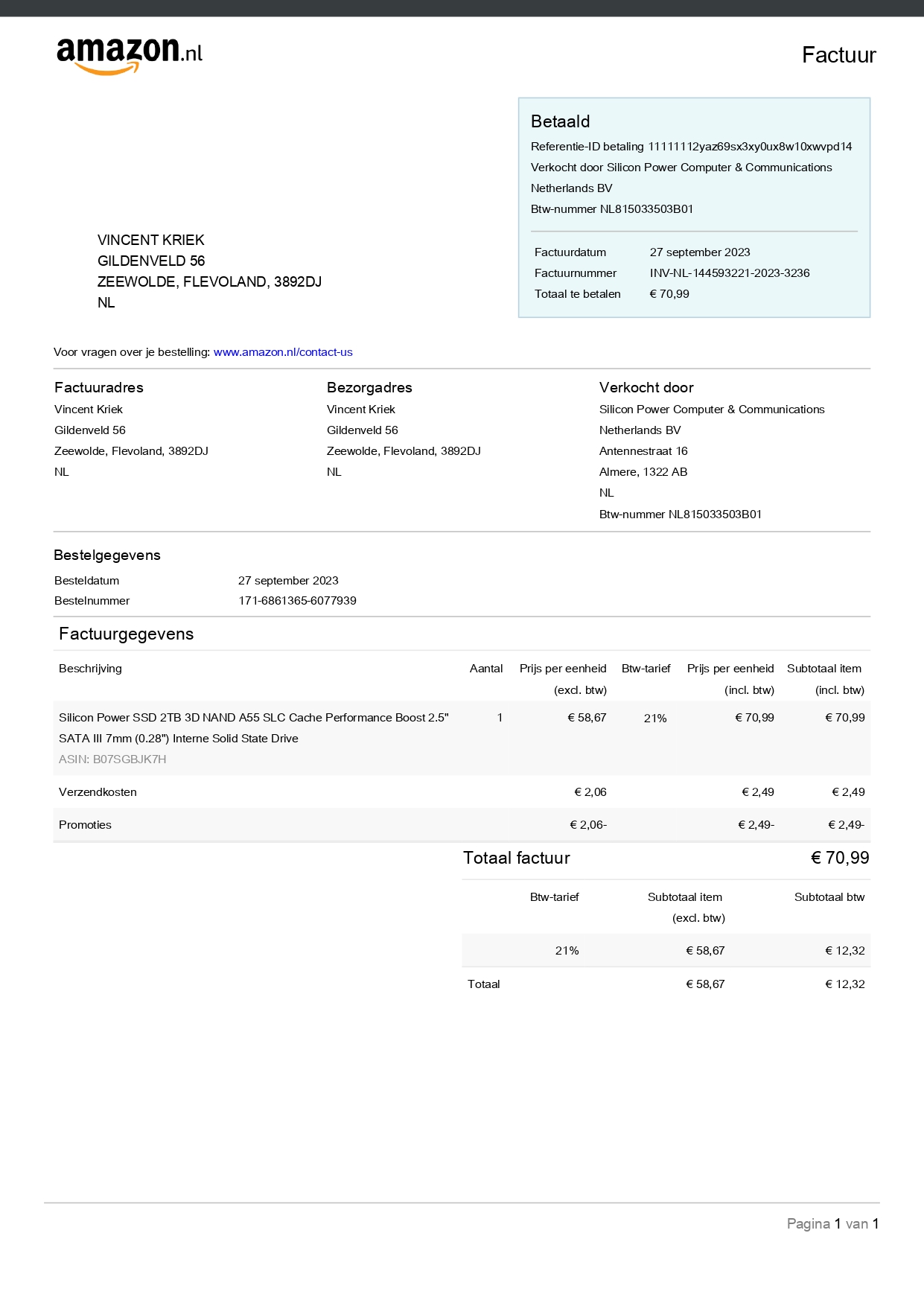Image resolution: width=924 pixels, height=1306 pixels.
Task: Click the Referentie-ID betaling code
Action: click(x=749, y=147)
